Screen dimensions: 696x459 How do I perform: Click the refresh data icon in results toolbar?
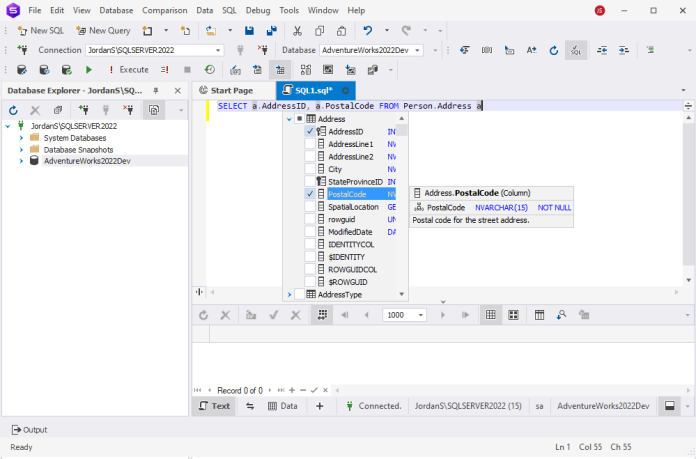[203, 314]
